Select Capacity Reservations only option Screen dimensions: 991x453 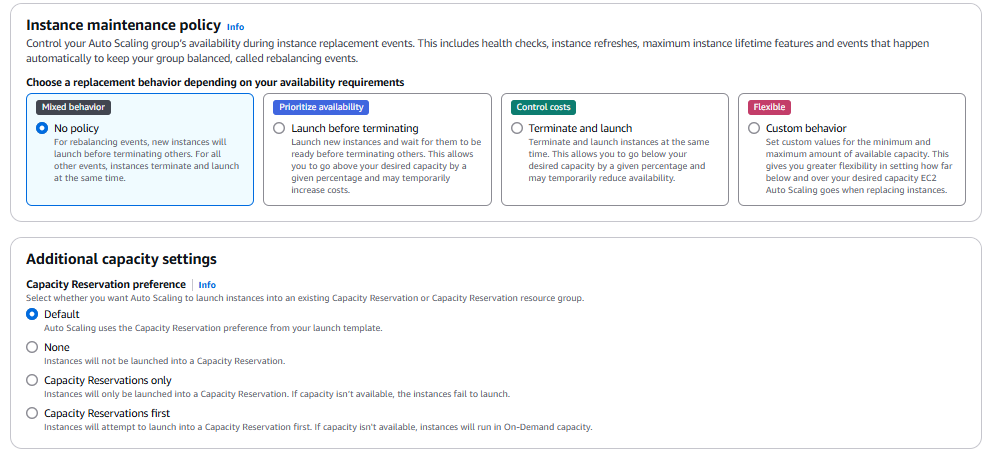coord(32,380)
